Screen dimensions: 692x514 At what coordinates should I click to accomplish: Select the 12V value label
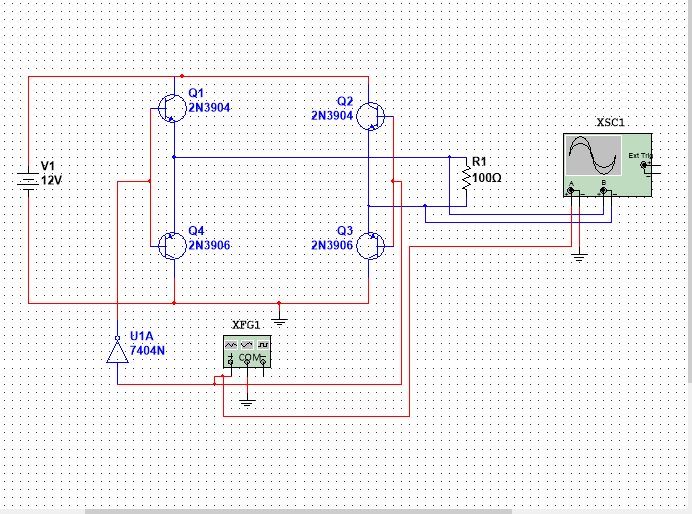pyautogui.click(x=51, y=180)
